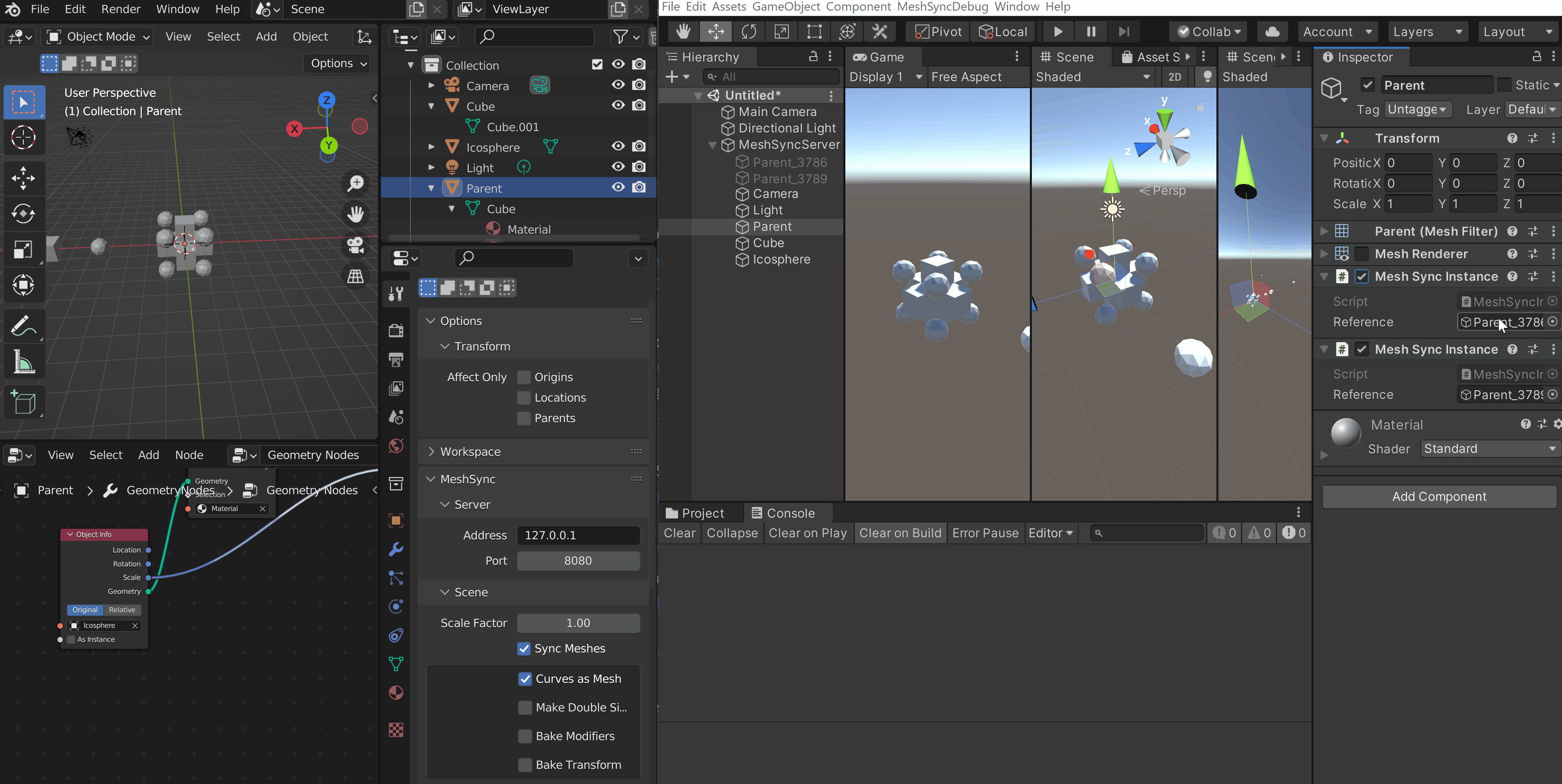
Task: Toggle visibility of the Light object in outliner
Action: coord(618,167)
